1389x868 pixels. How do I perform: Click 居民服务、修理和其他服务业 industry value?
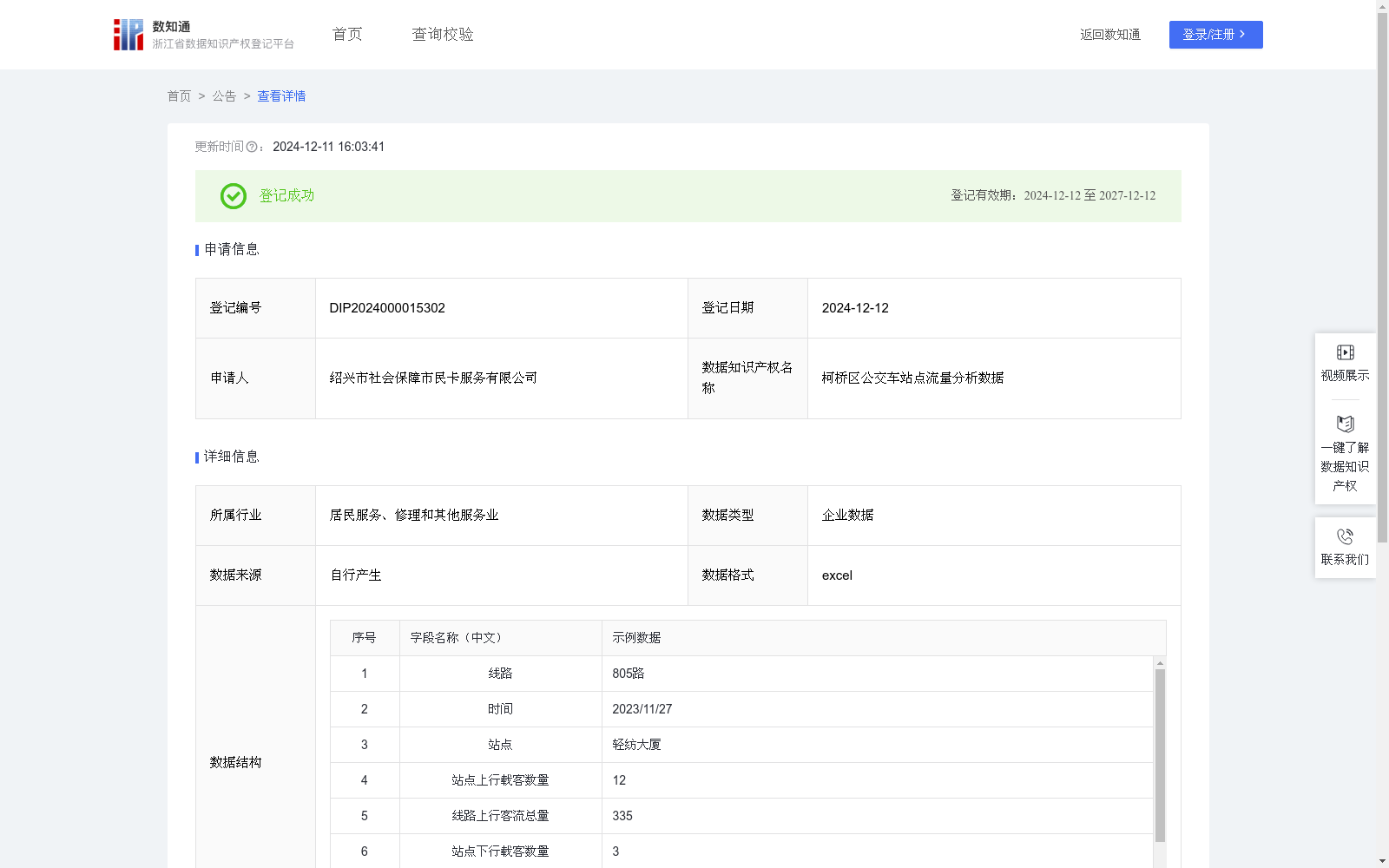point(414,516)
